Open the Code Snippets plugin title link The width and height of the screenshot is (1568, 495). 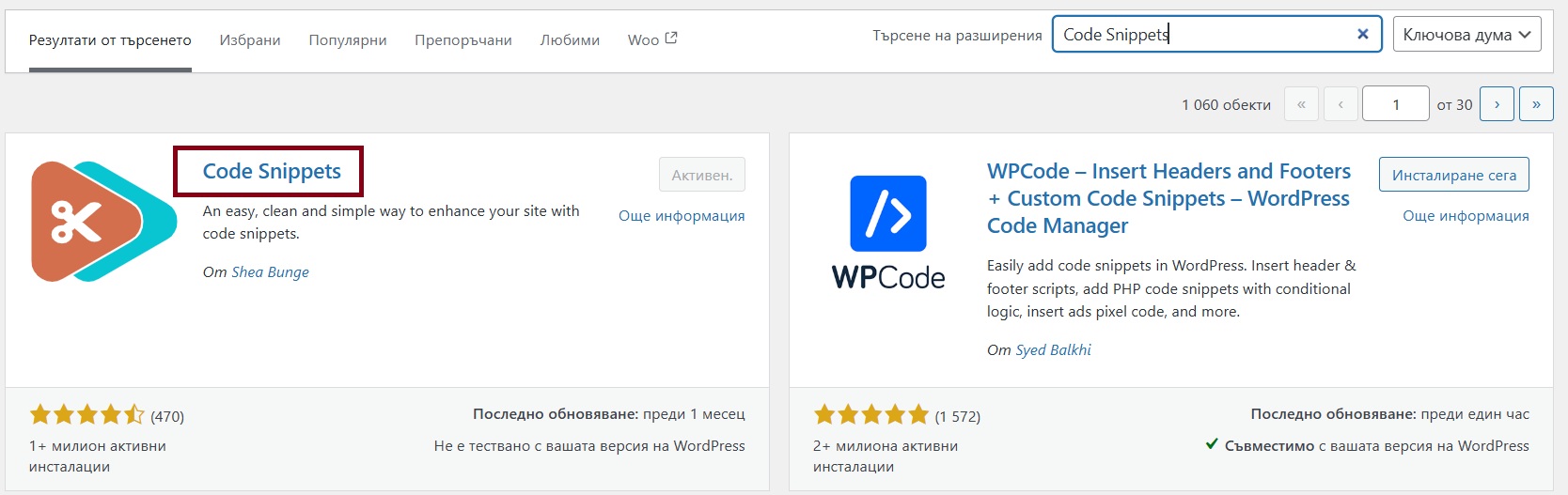(272, 171)
